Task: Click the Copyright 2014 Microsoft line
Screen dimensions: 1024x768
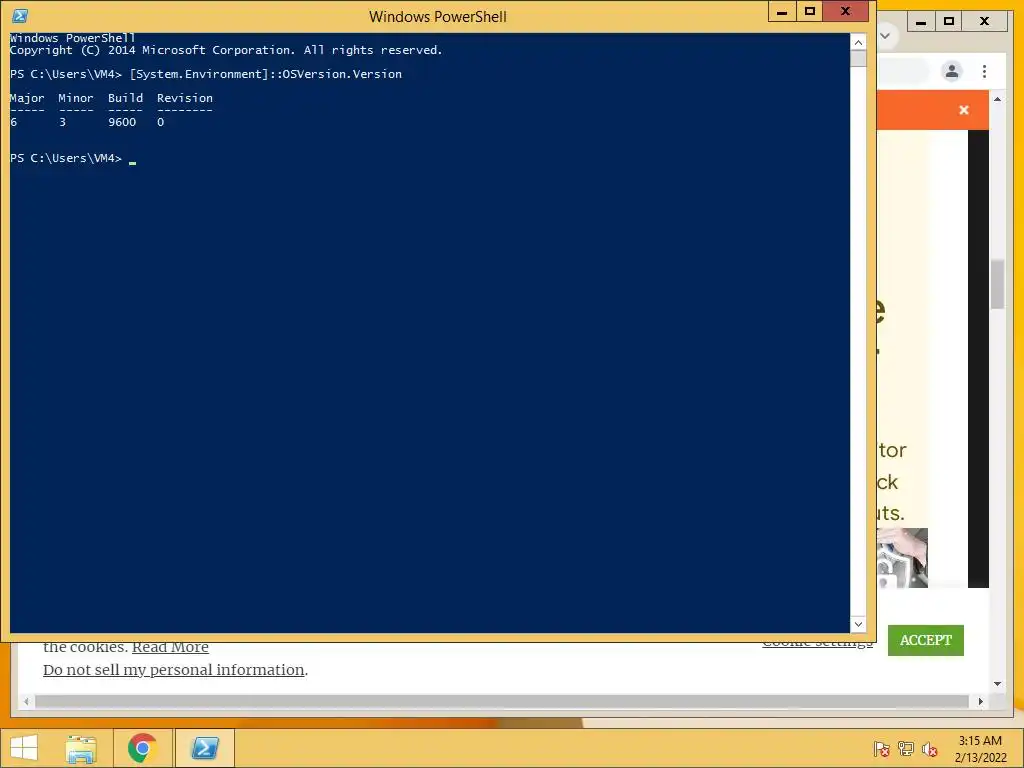Action: [x=226, y=50]
